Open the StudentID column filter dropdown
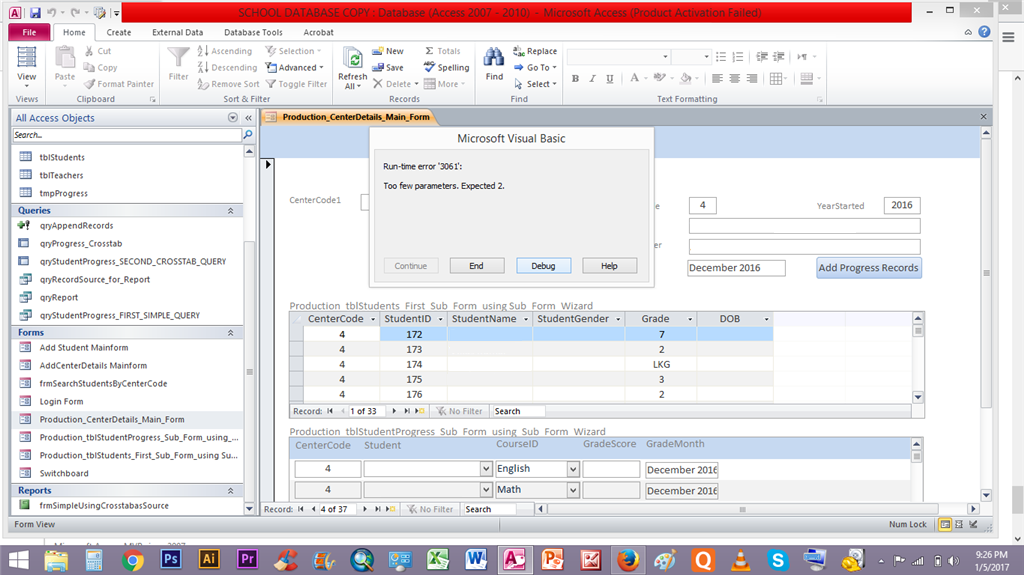The width and height of the screenshot is (1024, 575). 440,319
